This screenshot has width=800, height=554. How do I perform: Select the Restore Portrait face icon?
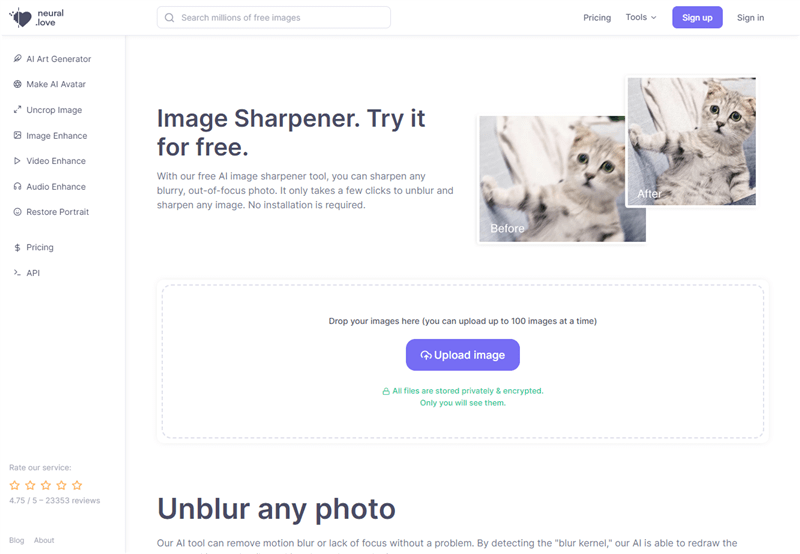coord(17,212)
